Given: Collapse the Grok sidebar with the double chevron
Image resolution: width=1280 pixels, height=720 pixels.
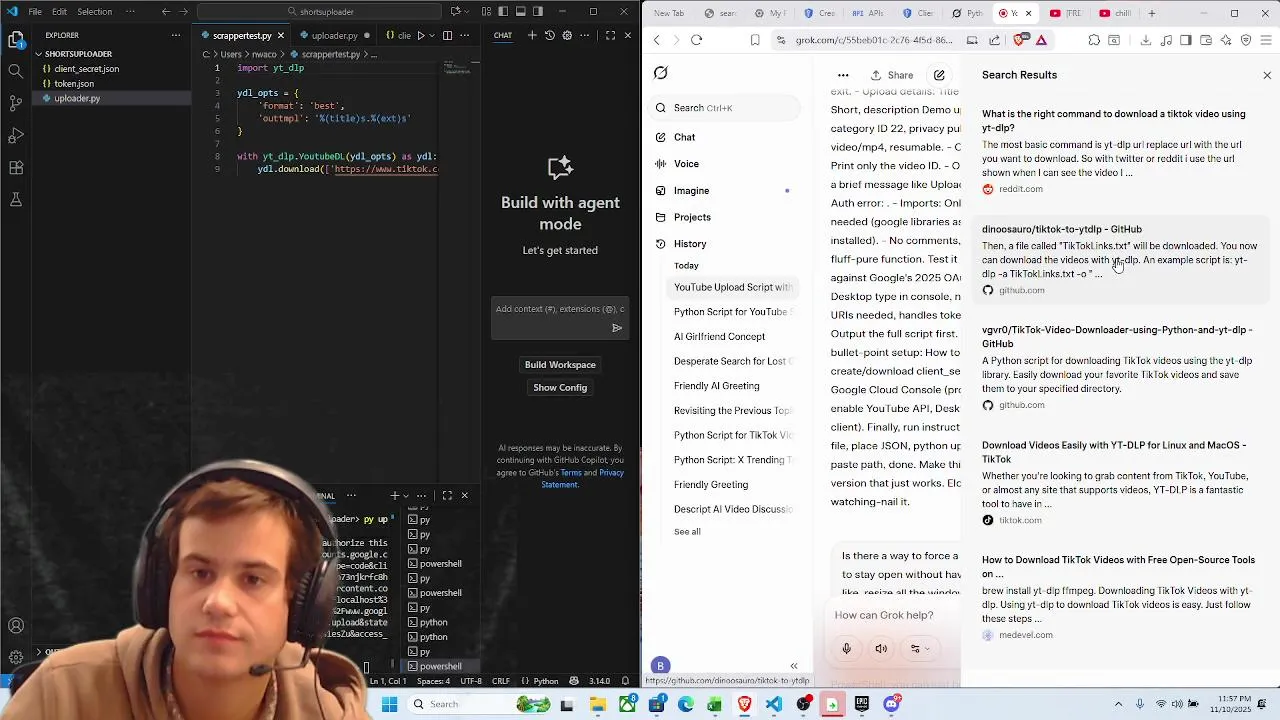Looking at the screenshot, I should pyautogui.click(x=794, y=666).
